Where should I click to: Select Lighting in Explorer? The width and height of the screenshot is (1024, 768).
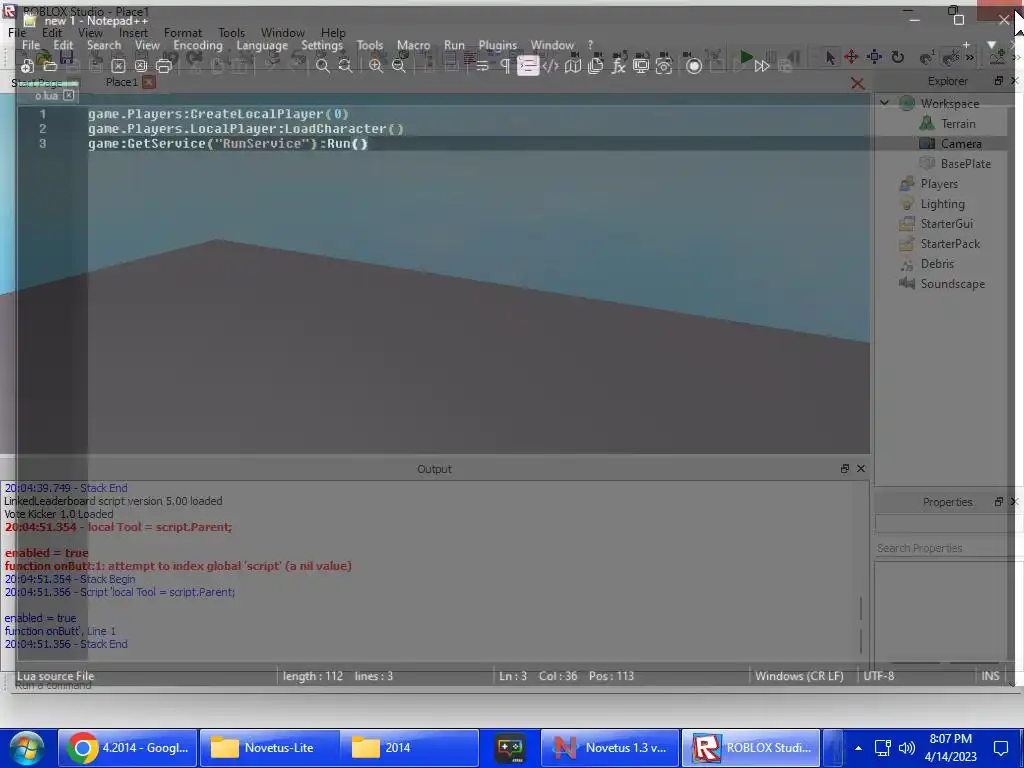[x=942, y=204]
